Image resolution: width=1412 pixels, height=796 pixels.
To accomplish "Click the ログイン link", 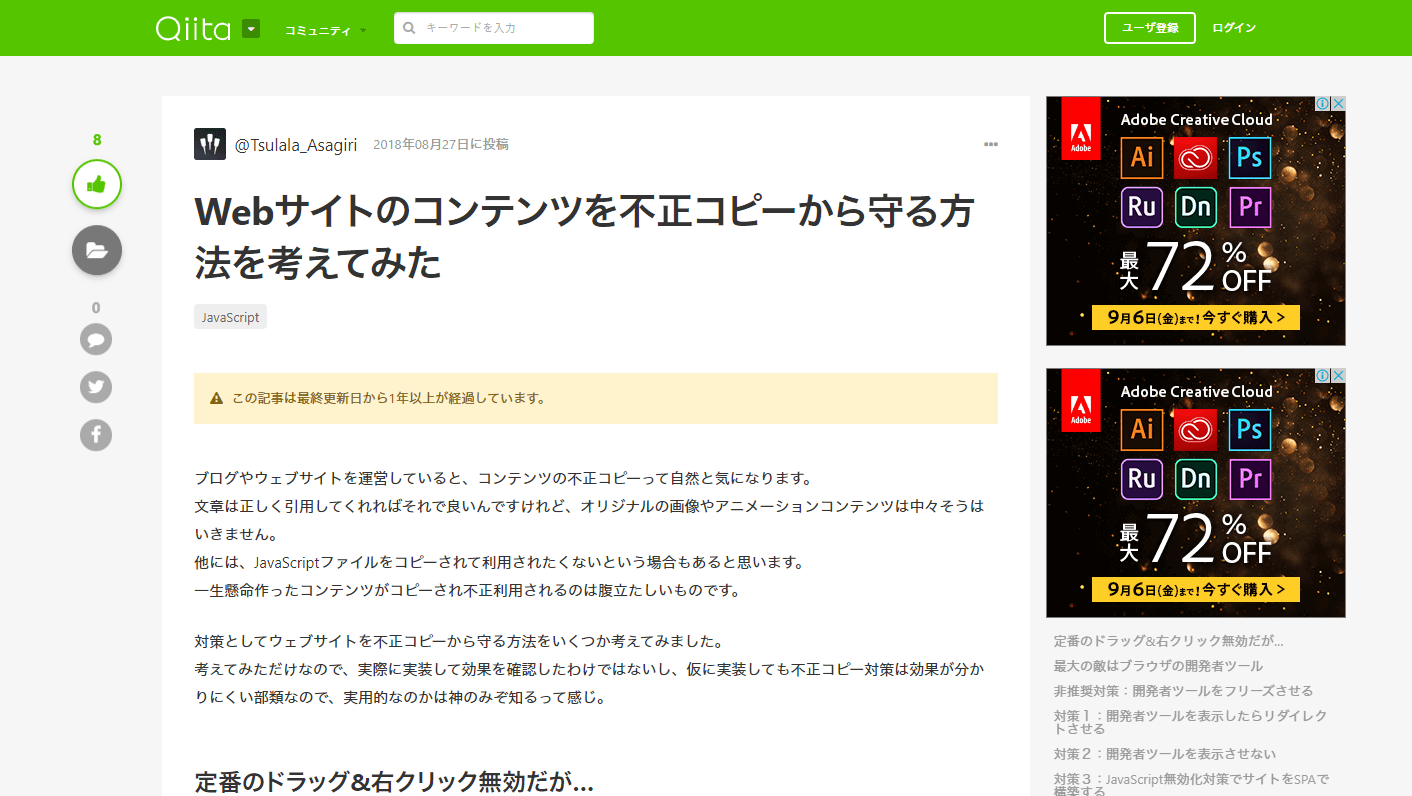I will [1234, 28].
